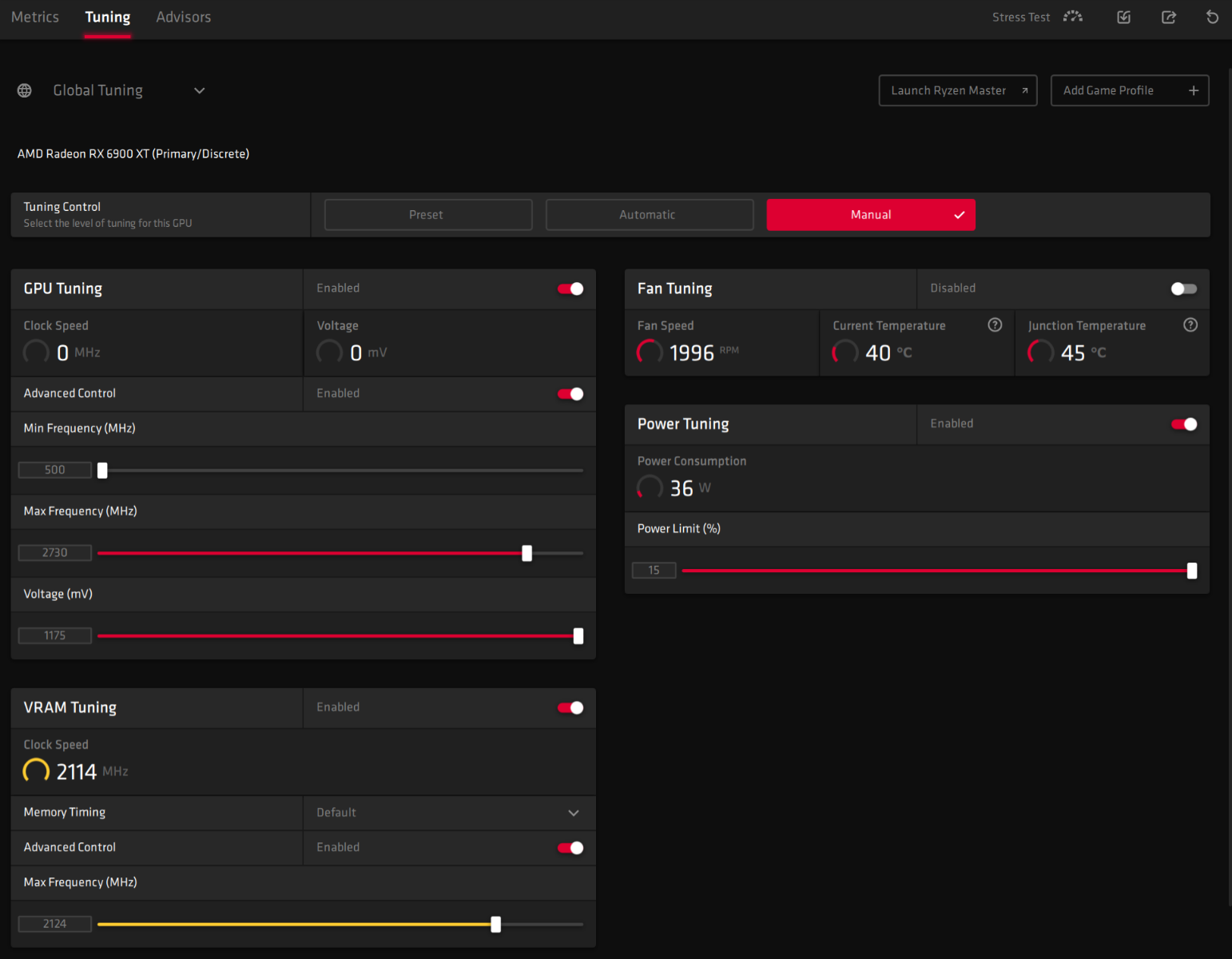1232x959 pixels.
Task: Click the GPU Voltage slider handle
Action: pos(578,636)
